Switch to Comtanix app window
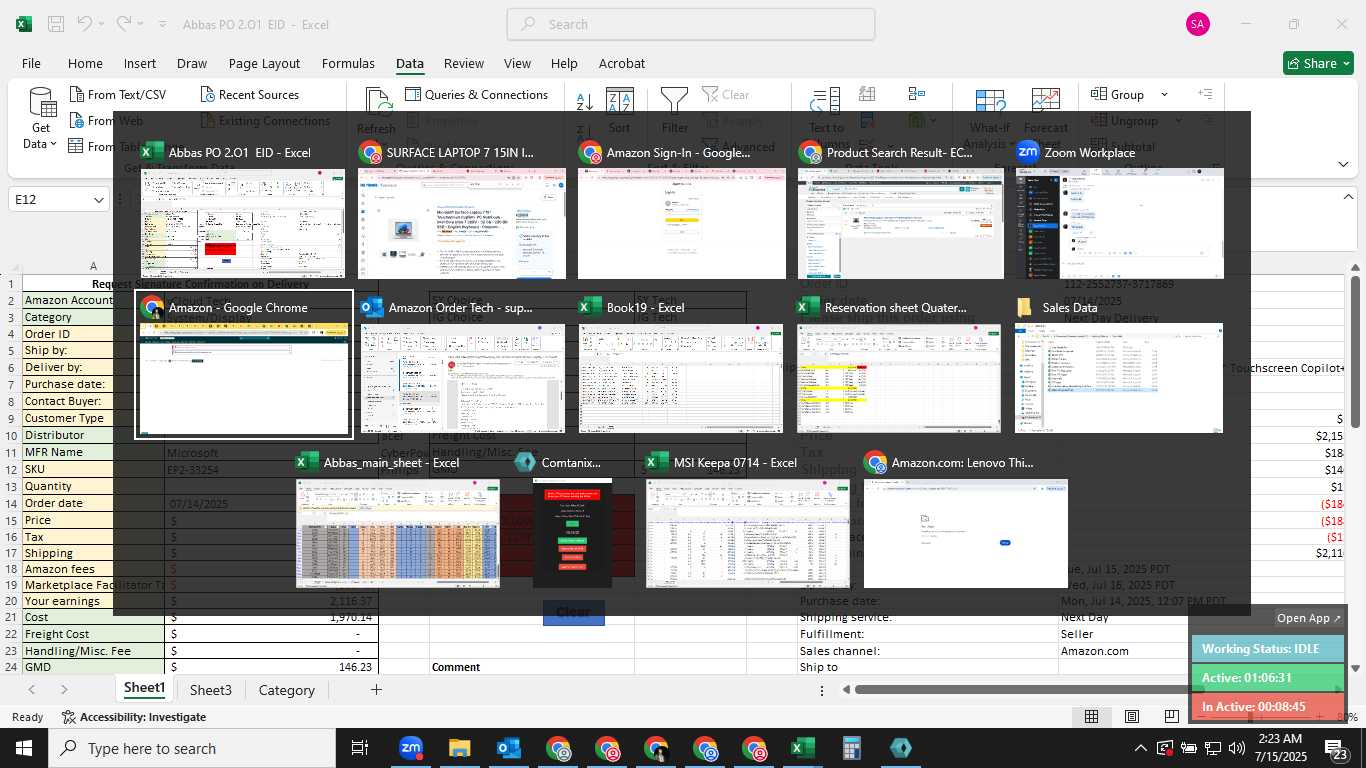Image resolution: width=1366 pixels, height=768 pixels. 572,520
